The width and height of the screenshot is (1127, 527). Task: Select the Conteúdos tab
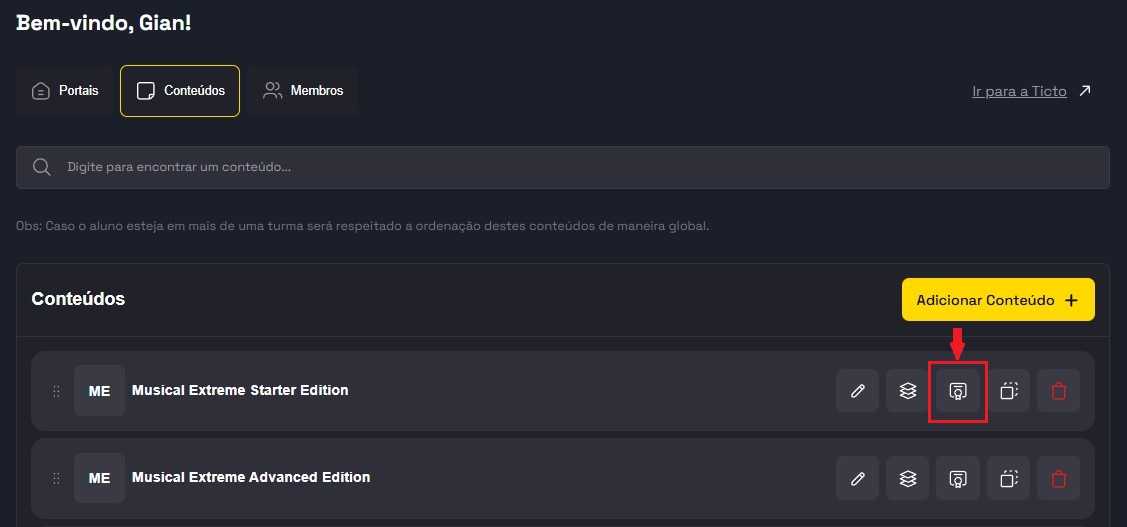[180, 91]
